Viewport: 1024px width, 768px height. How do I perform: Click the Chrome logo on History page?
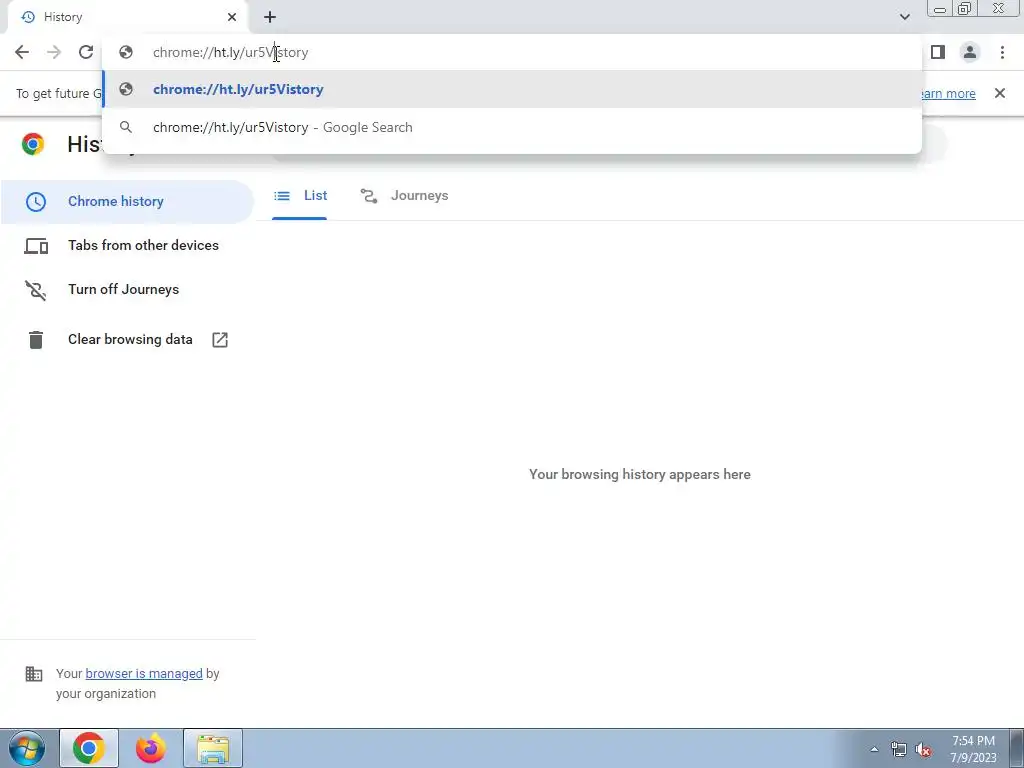click(33, 144)
